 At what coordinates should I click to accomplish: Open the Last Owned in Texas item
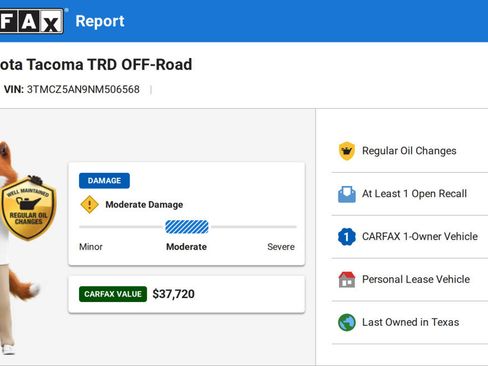(410, 322)
